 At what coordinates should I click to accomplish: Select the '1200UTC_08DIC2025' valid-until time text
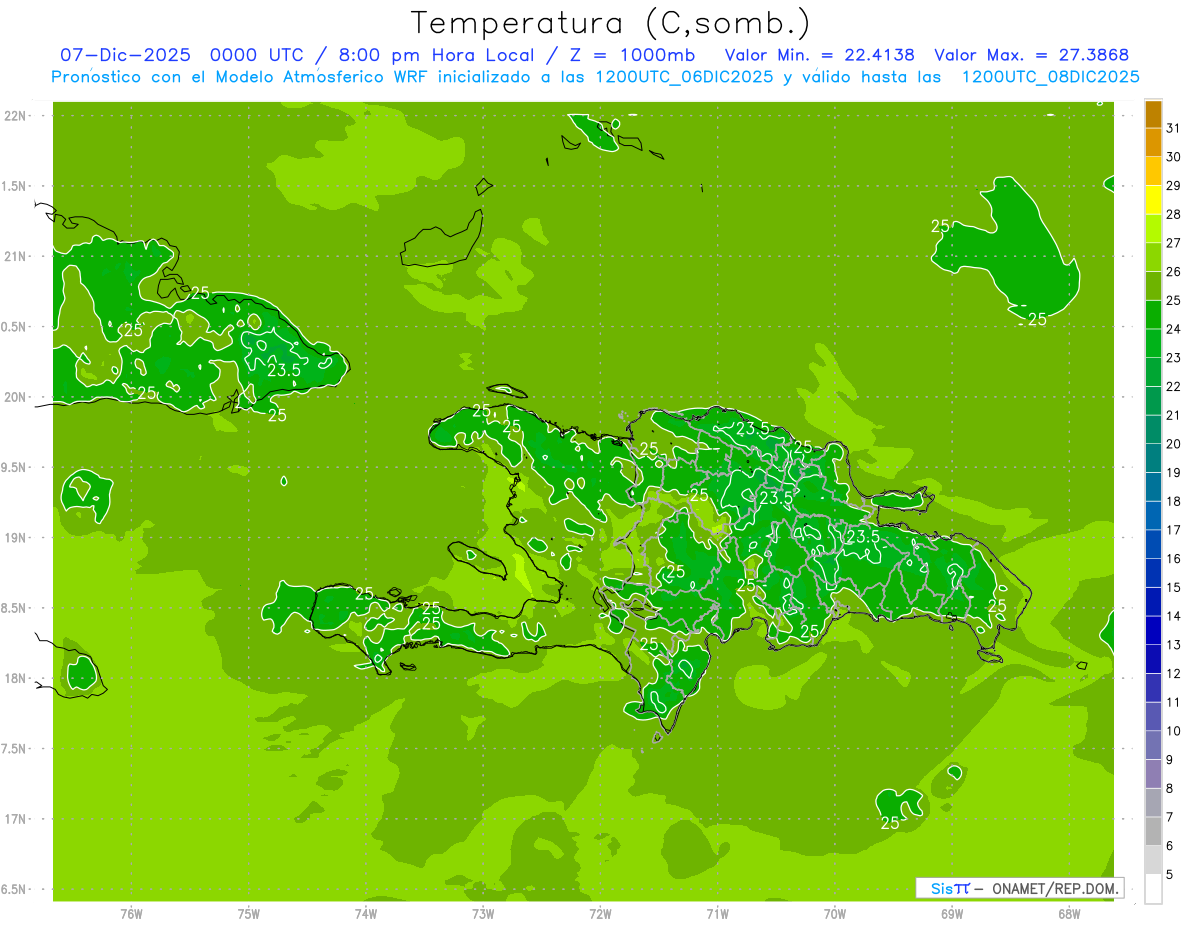pos(1050,77)
